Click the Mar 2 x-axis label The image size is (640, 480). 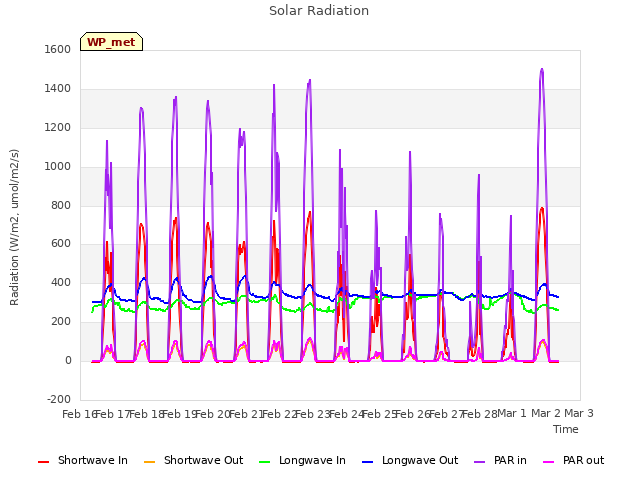[x=546, y=413]
